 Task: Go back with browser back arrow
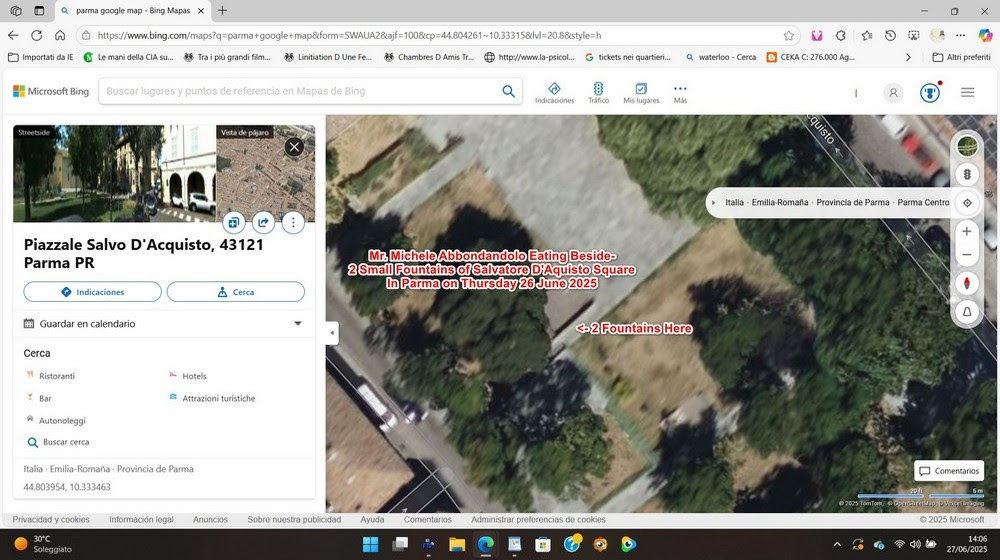tap(13, 35)
